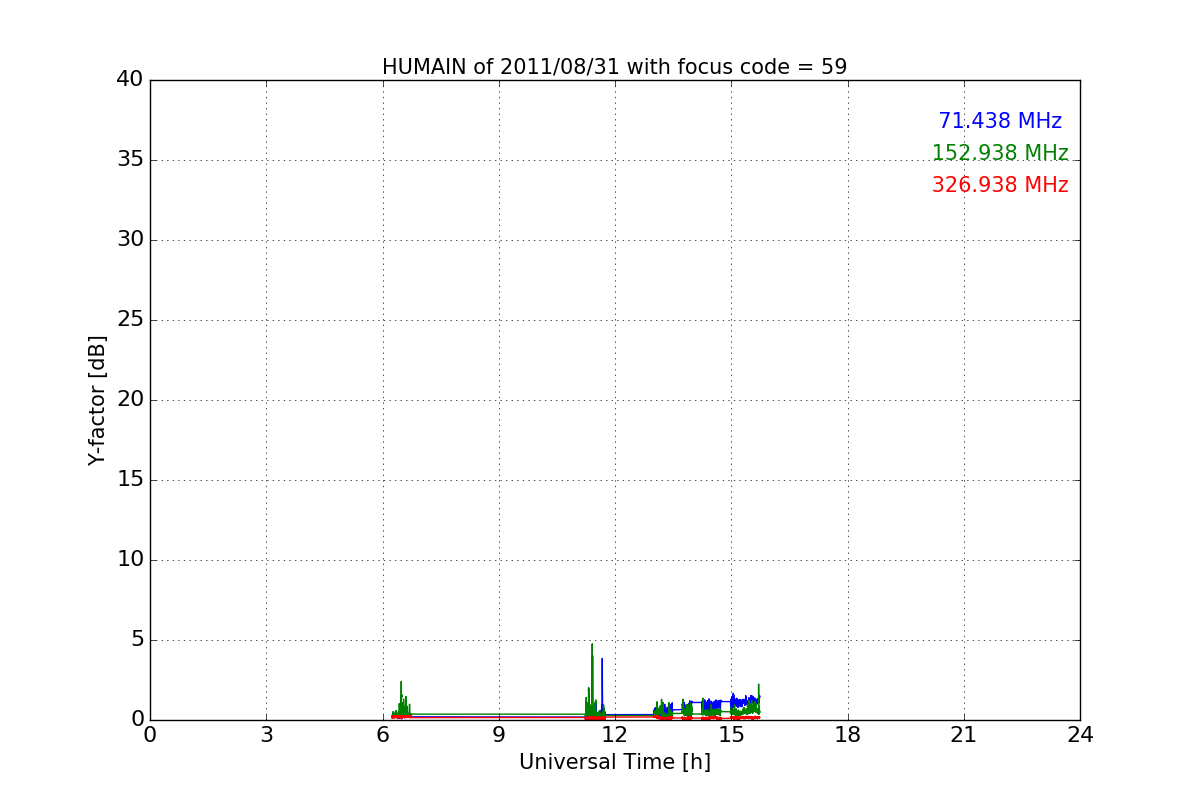This screenshot has height=800, width=1200.
Task: Click x-axis tick label 12
Action: (615, 735)
